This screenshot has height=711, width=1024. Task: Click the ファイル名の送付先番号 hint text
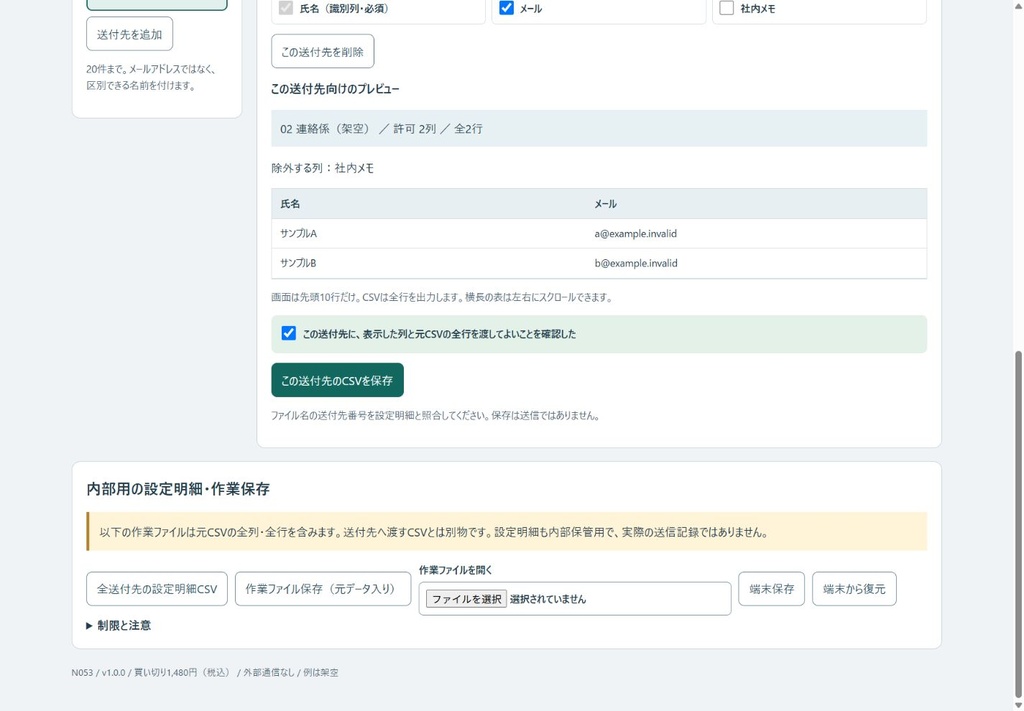(x=436, y=415)
